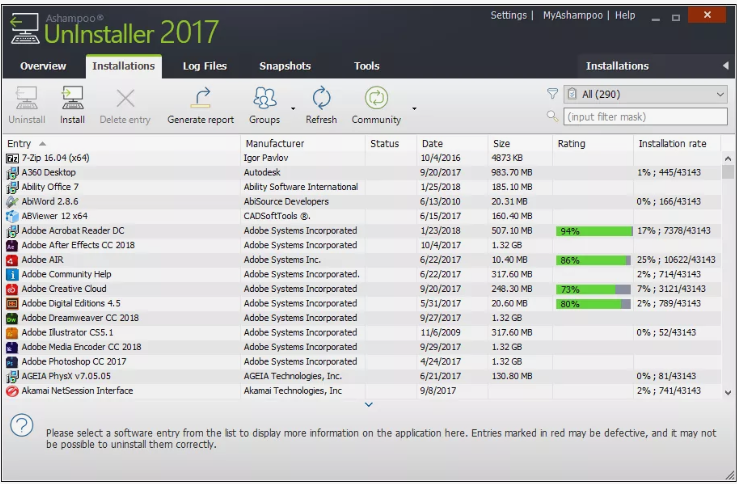Sort by Size column header
The height and width of the screenshot is (484, 737).
pos(501,144)
